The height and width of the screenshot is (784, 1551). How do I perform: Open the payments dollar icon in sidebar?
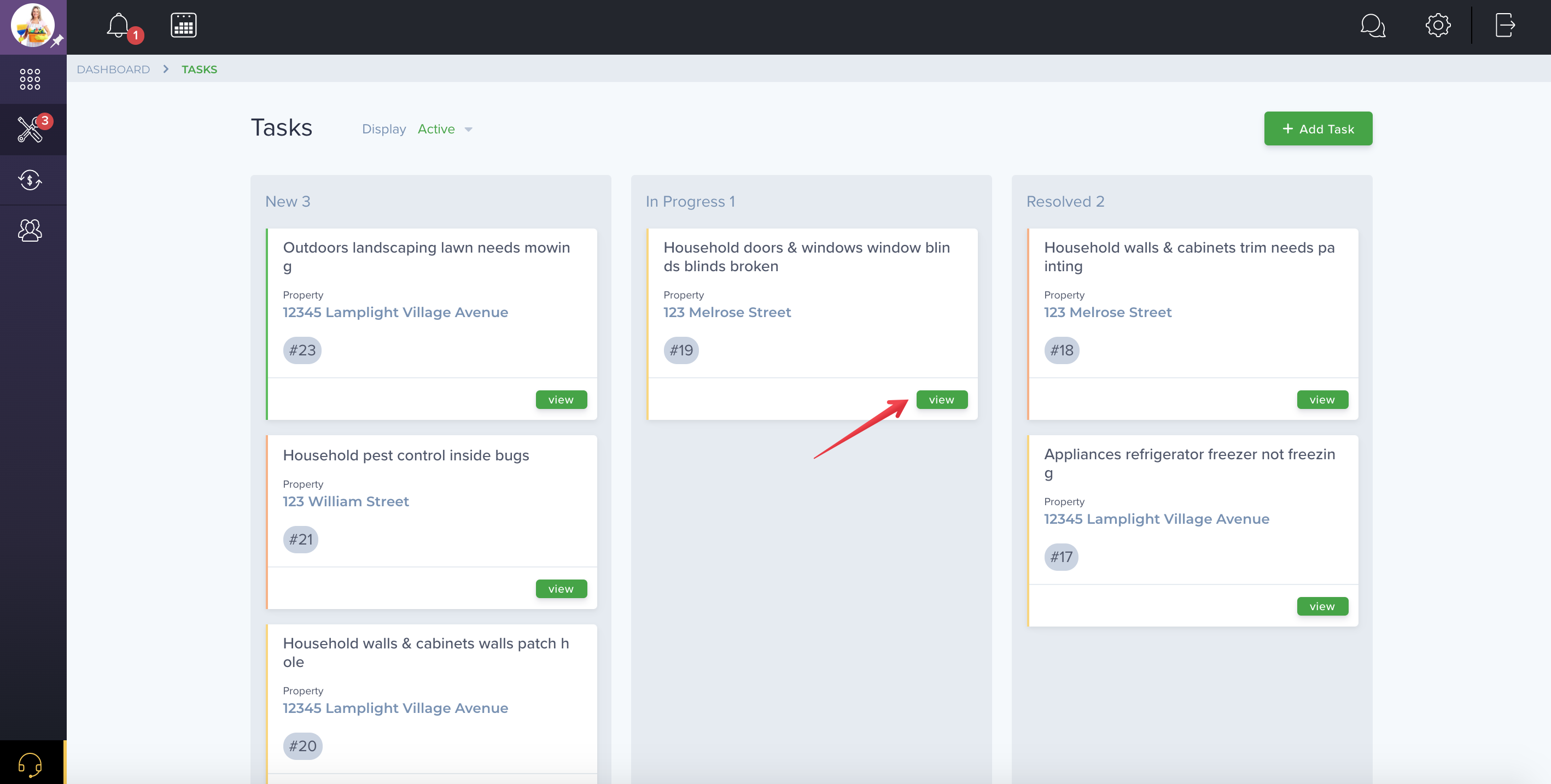(30, 180)
